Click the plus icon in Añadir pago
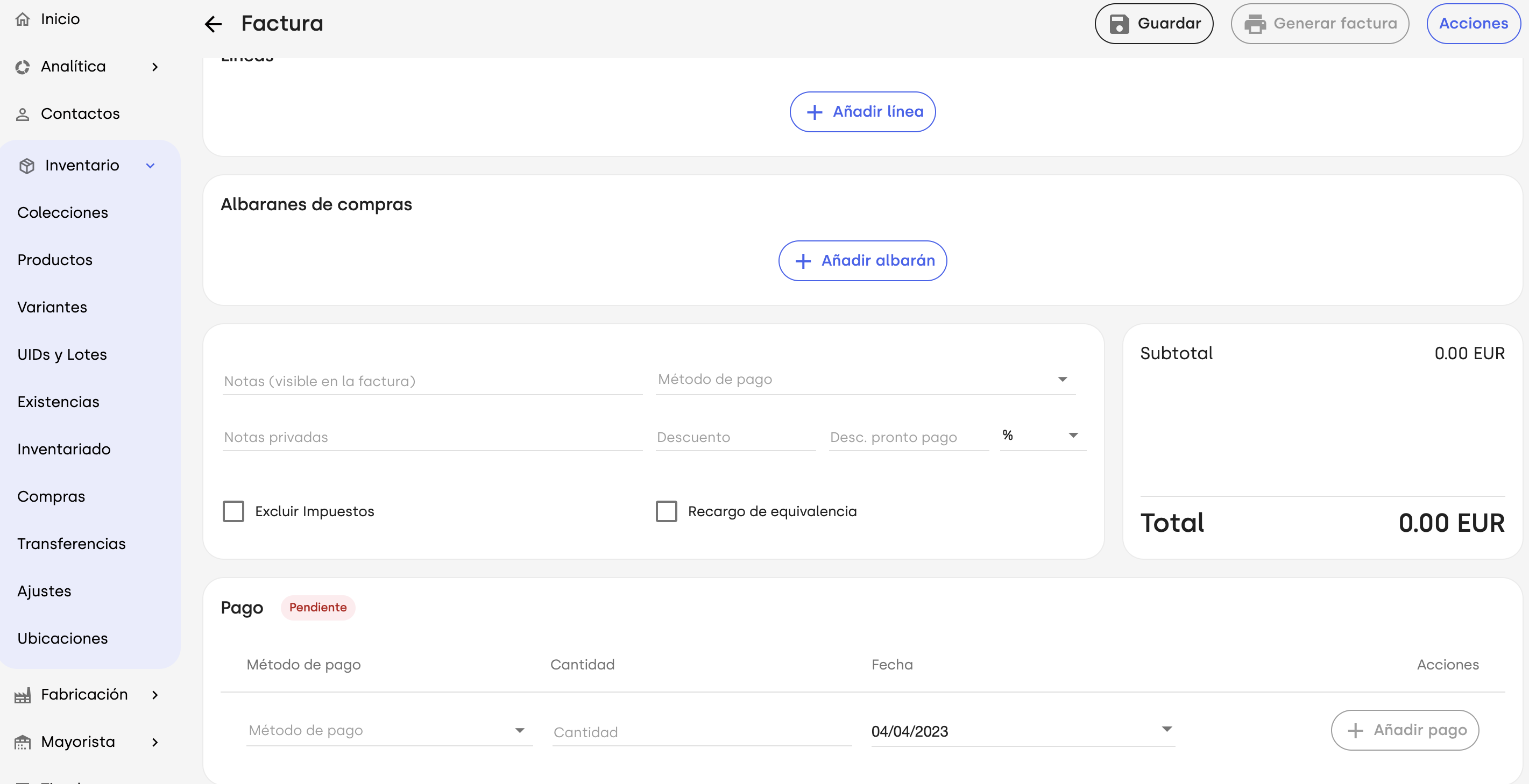The height and width of the screenshot is (784, 1529). coord(1355,731)
